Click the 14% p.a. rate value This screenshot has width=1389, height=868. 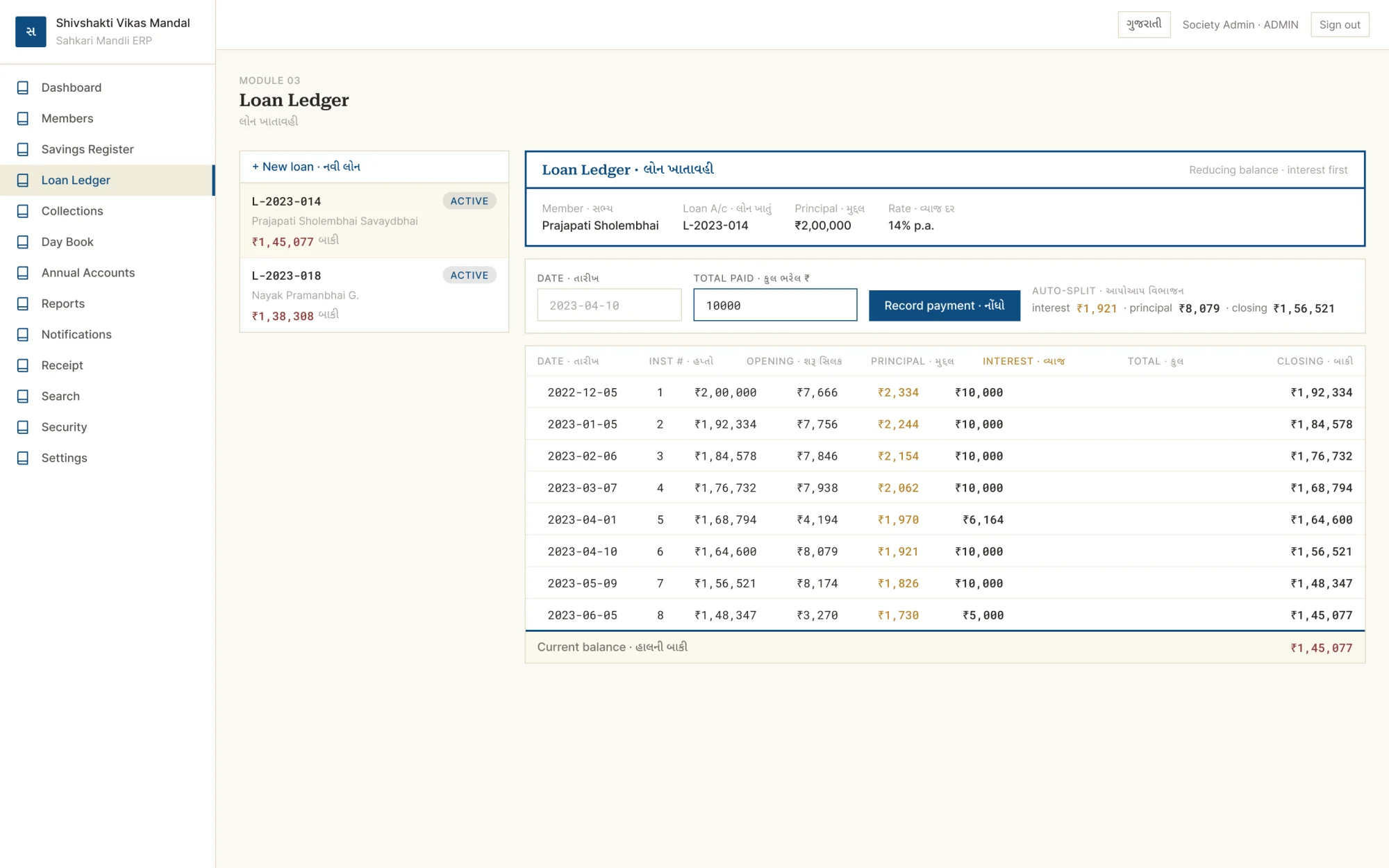pyautogui.click(x=911, y=226)
